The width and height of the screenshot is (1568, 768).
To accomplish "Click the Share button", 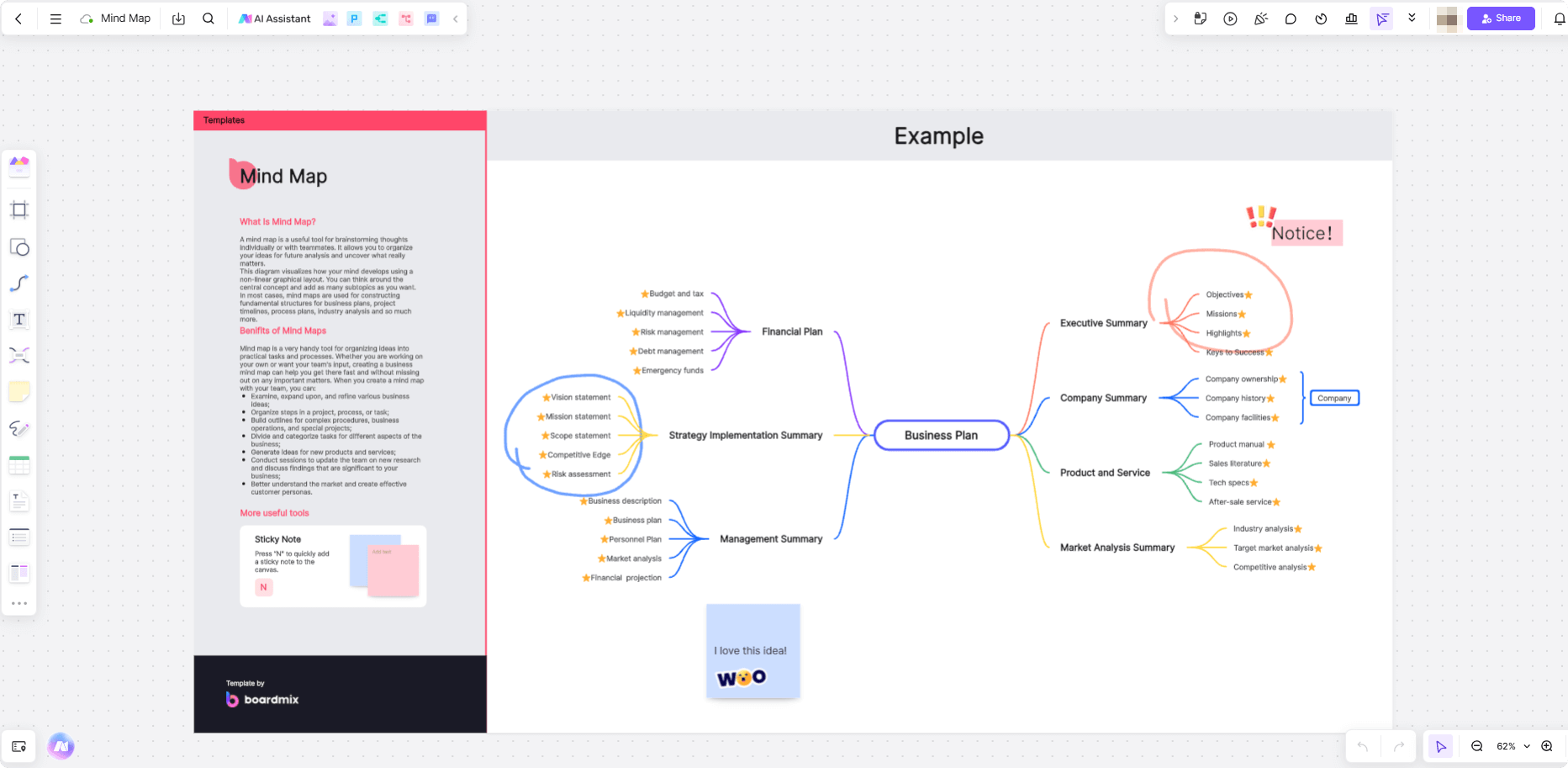I will point(1501,19).
